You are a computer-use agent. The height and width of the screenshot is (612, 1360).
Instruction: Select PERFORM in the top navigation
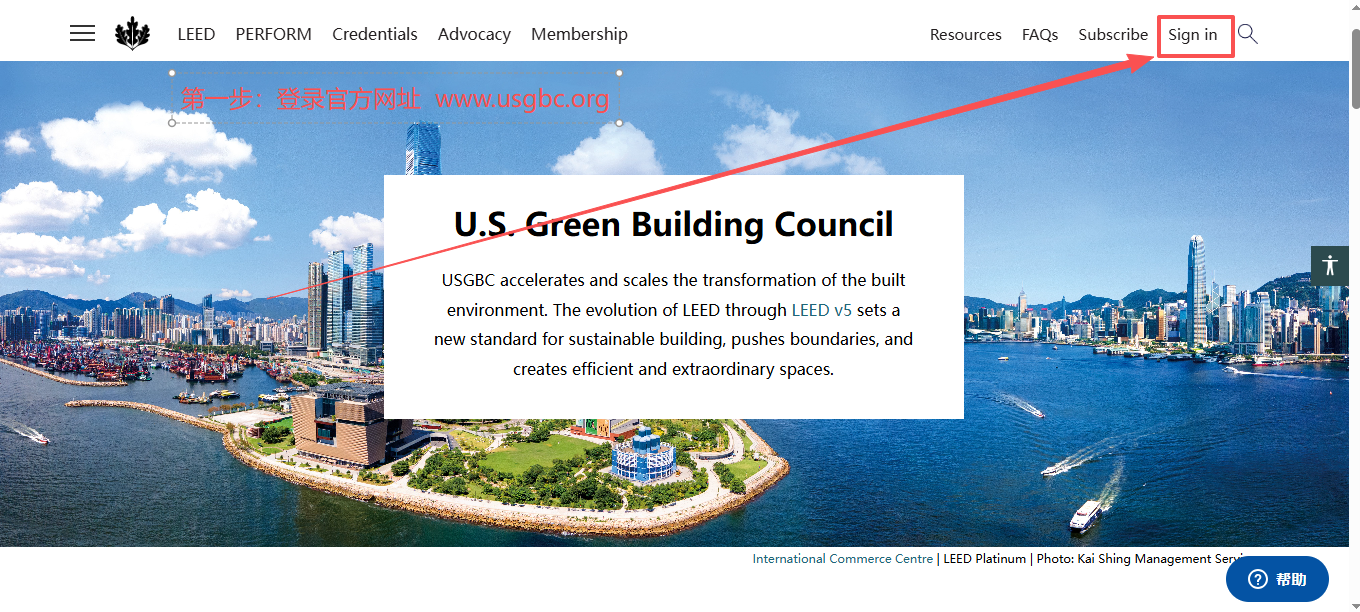coord(273,33)
